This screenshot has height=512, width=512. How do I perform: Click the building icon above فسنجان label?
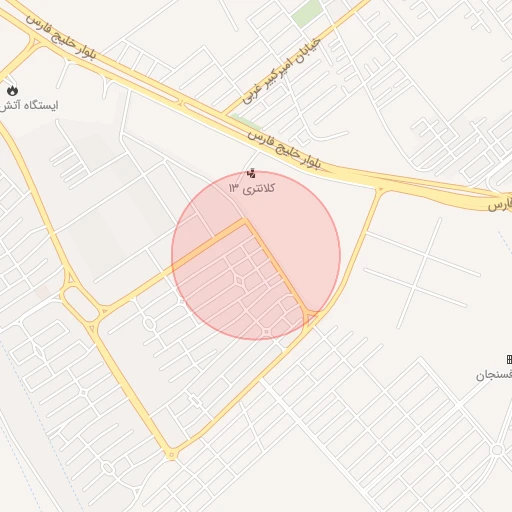click(x=509, y=359)
